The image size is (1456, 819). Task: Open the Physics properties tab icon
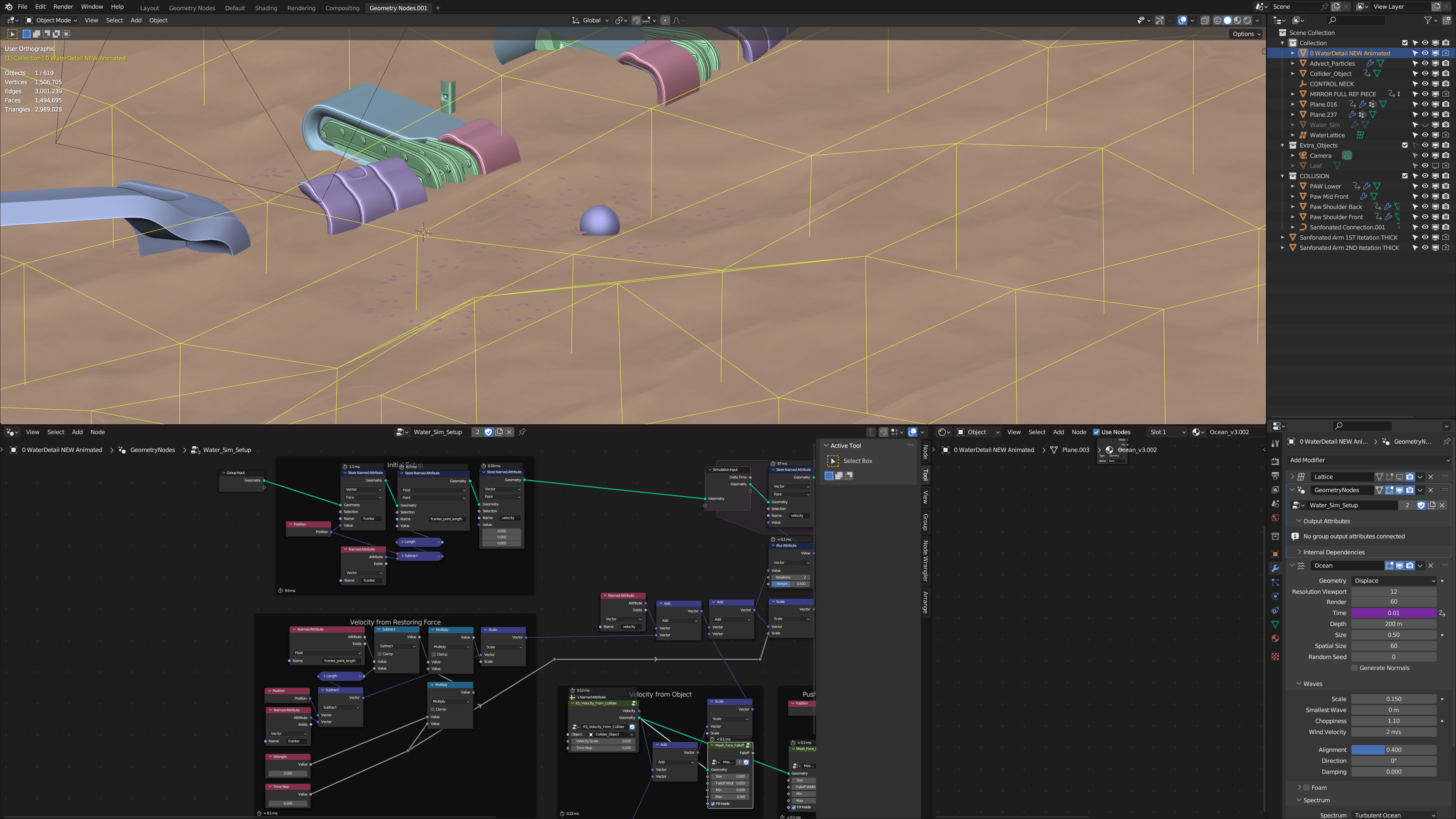point(1275,596)
